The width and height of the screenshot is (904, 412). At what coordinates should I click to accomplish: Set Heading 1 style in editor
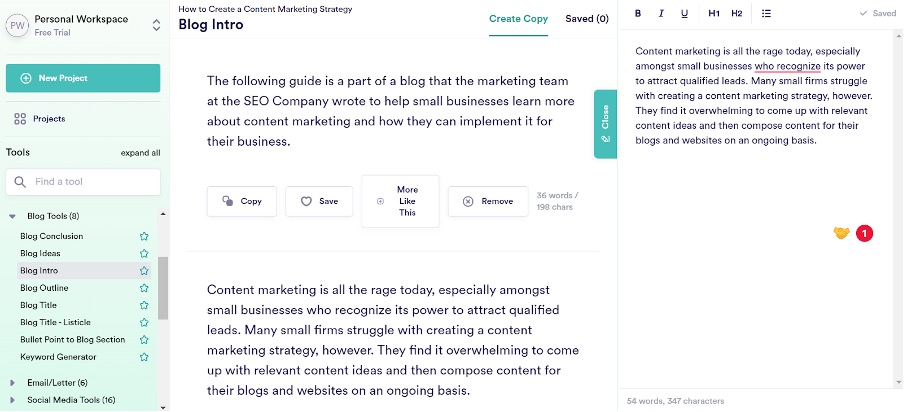pyautogui.click(x=714, y=14)
